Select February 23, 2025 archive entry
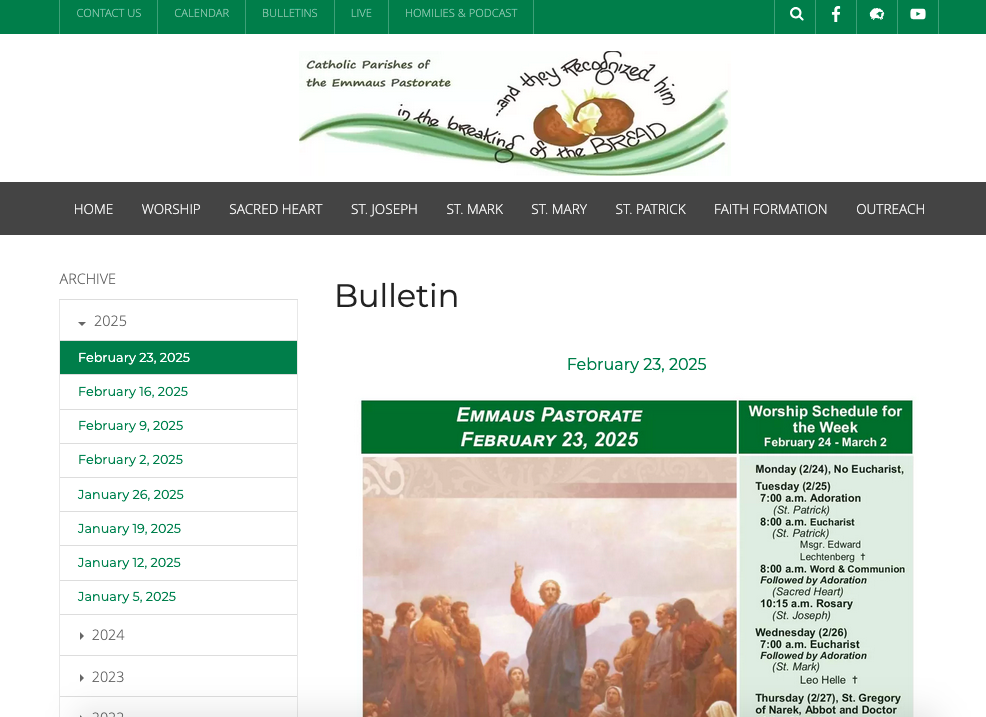Image resolution: width=986 pixels, height=717 pixels. tap(178, 357)
